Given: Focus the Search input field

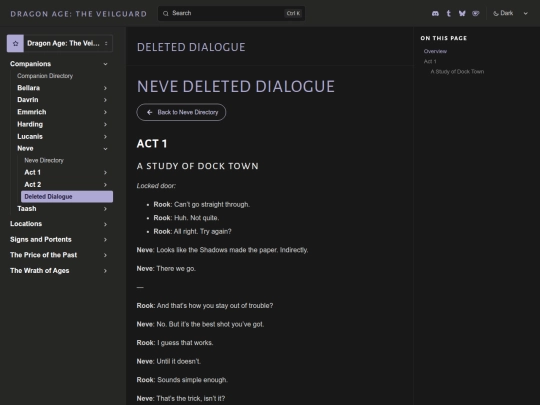Looking at the screenshot, I should pyautogui.click(x=231, y=13).
